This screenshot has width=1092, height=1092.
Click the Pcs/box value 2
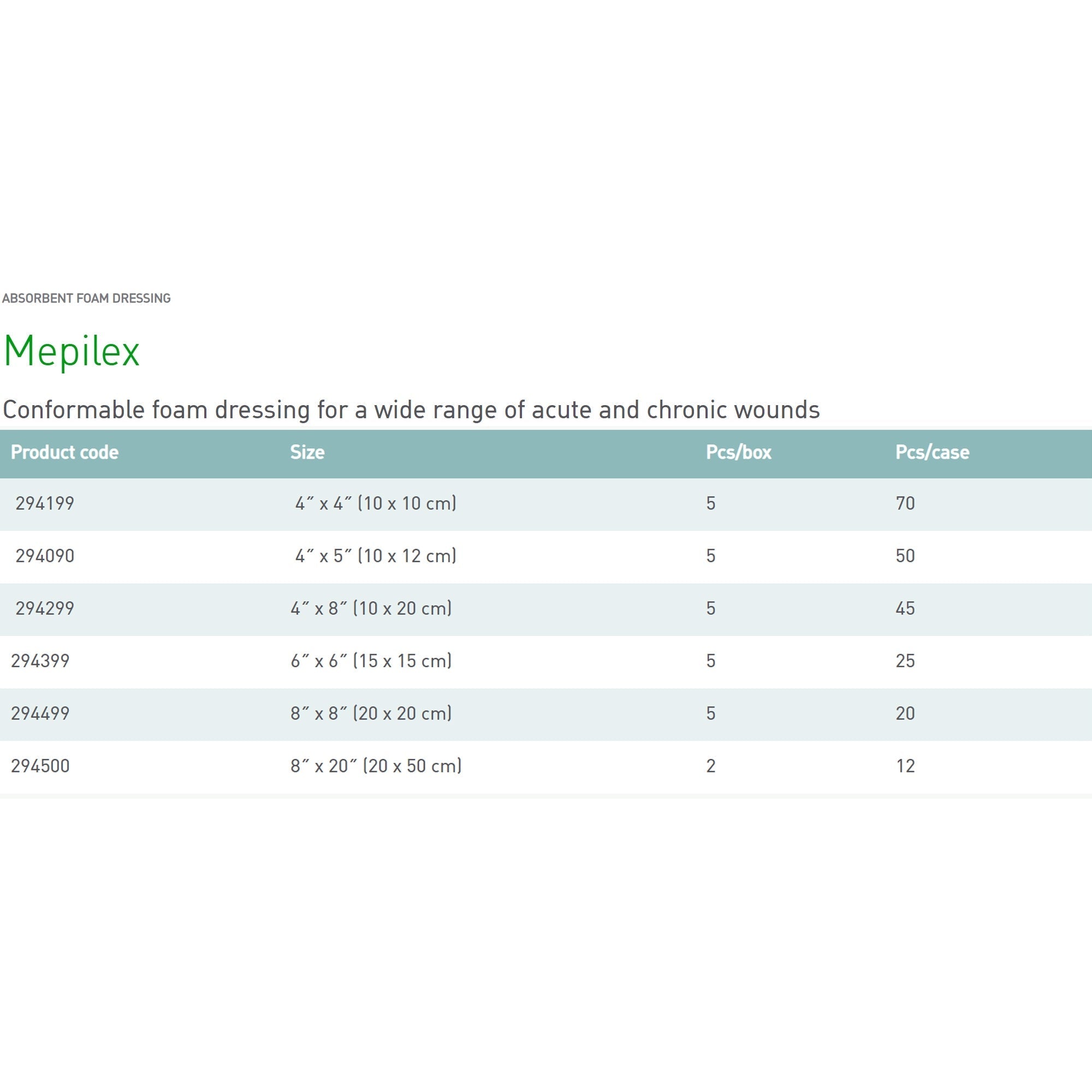tap(711, 766)
